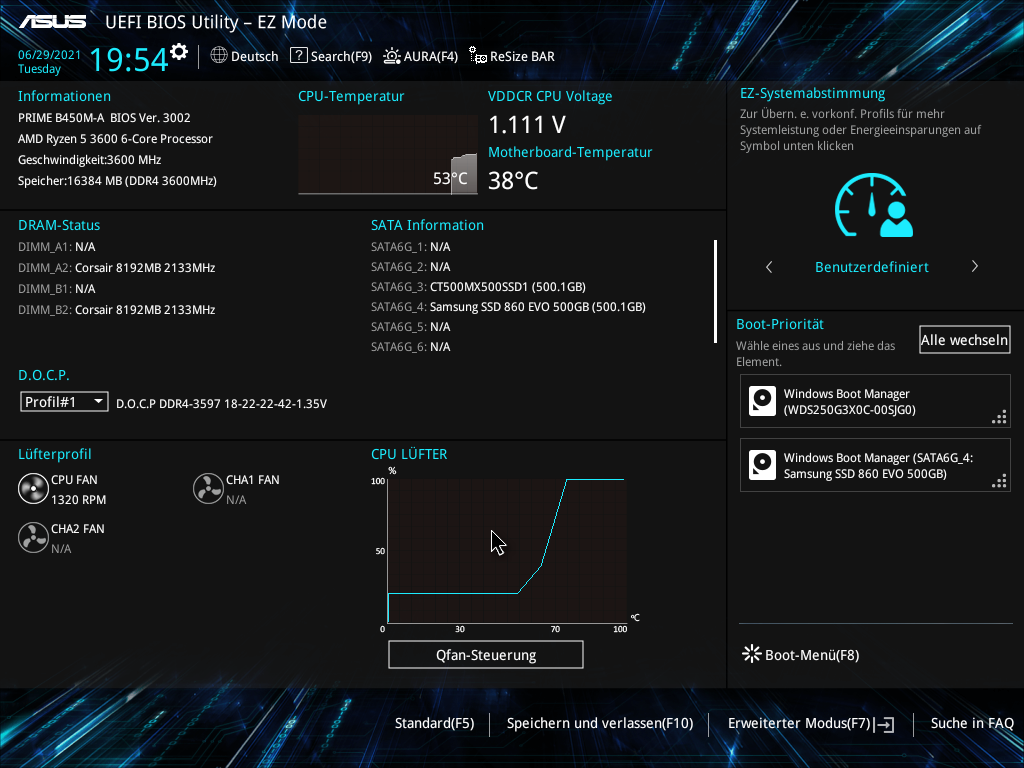The width and height of the screenshot is (1024, 768).
Task: Click the globe language icon
Action: click(219, 56)
